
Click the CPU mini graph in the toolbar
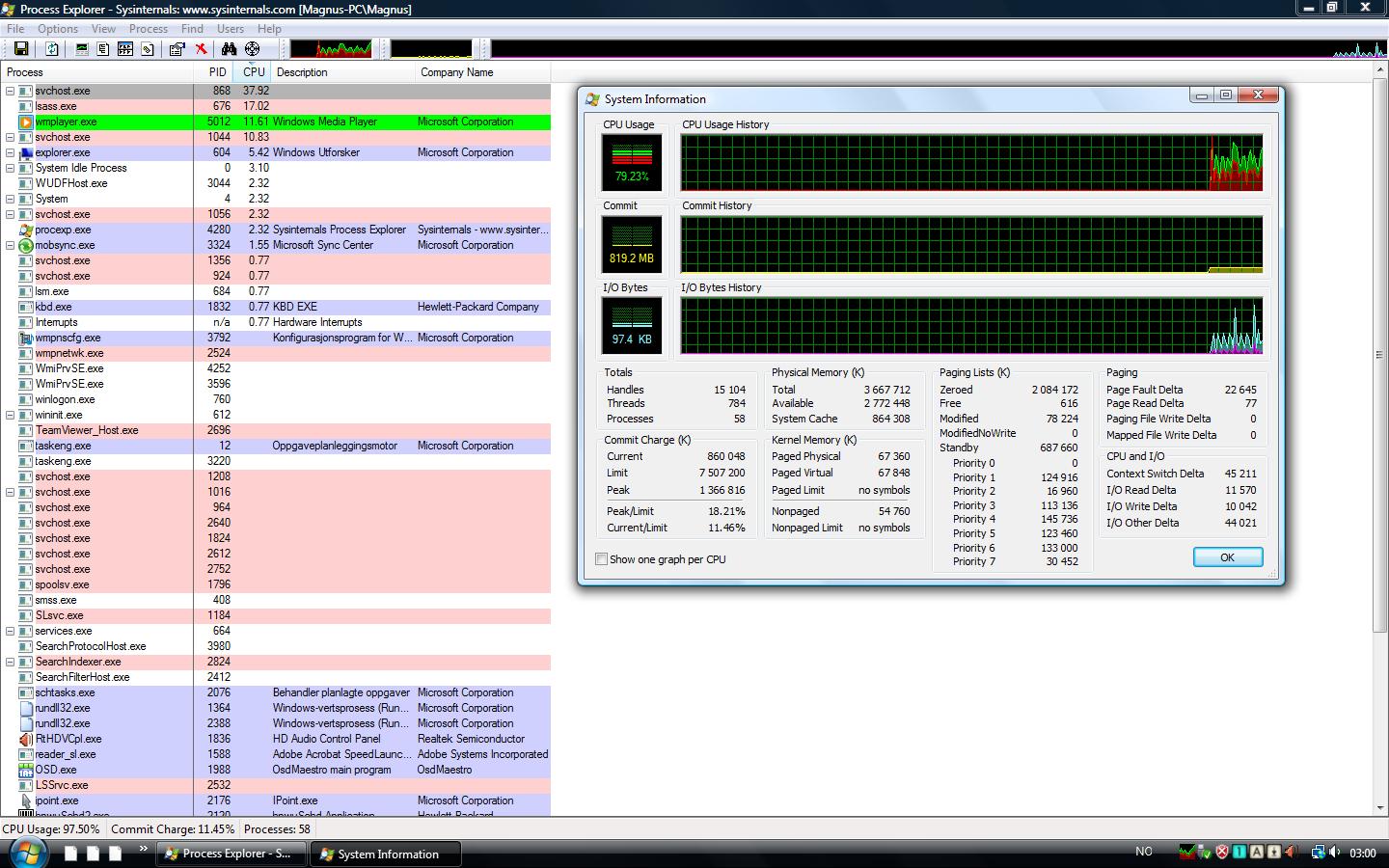[x=331, y=48]
